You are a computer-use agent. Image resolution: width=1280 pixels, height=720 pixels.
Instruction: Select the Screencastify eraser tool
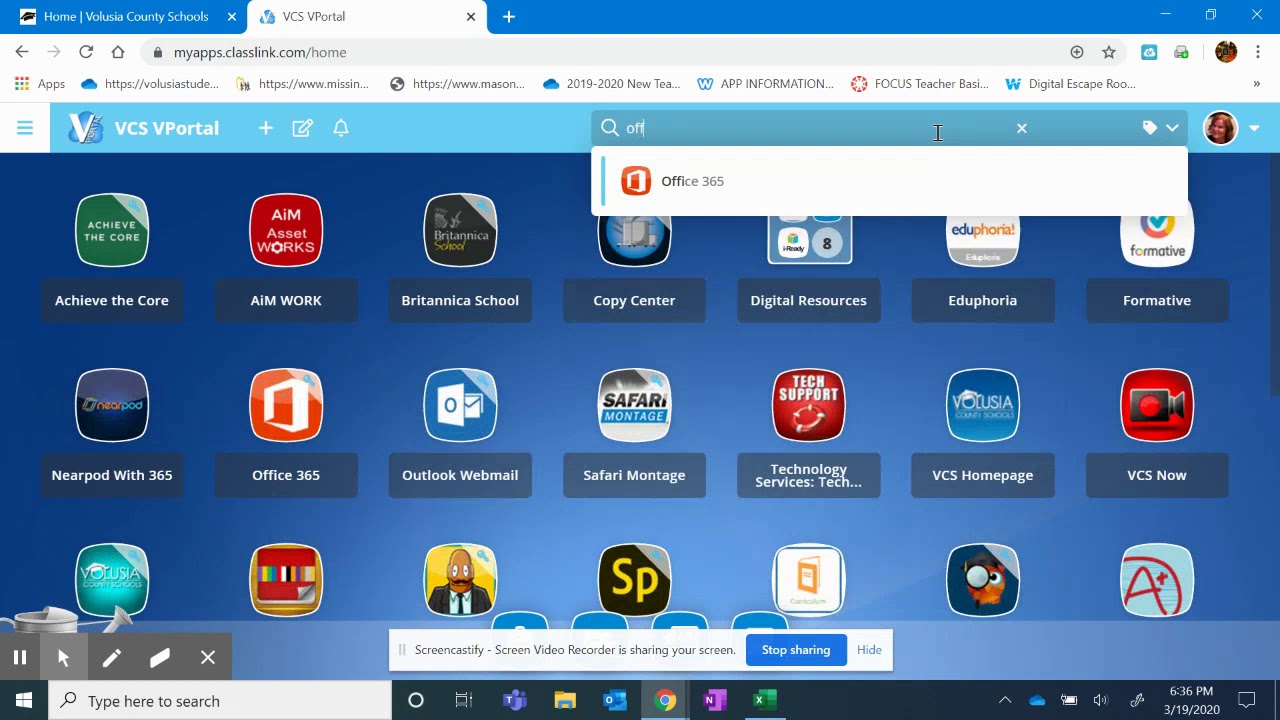[160, 657]
